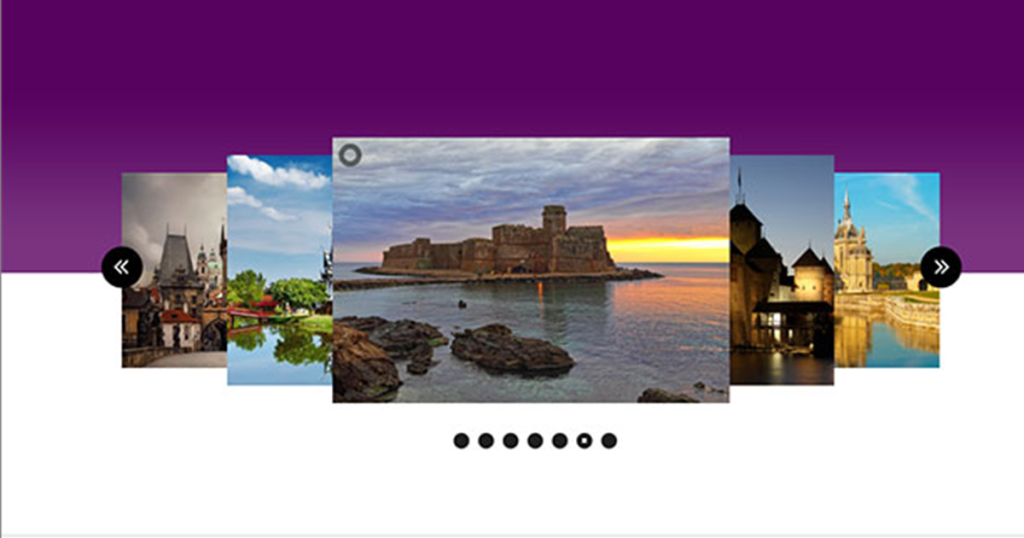This screenshot has height=538, width=1024.
Task: Jump to the fourth pagination dot
Action: point(535,441)
